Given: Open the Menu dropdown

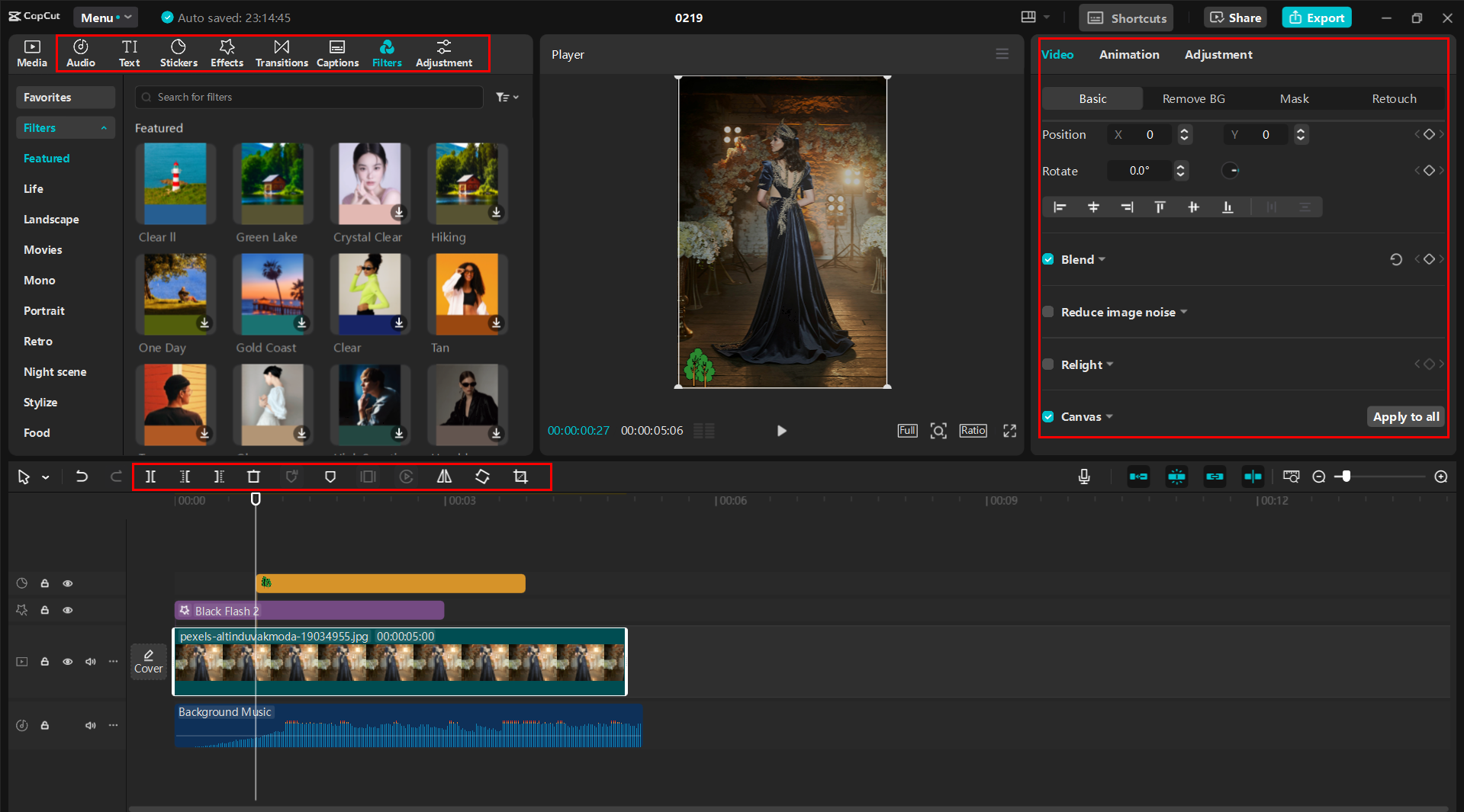Looking at the screenshot, I should [x=105, y=18].
